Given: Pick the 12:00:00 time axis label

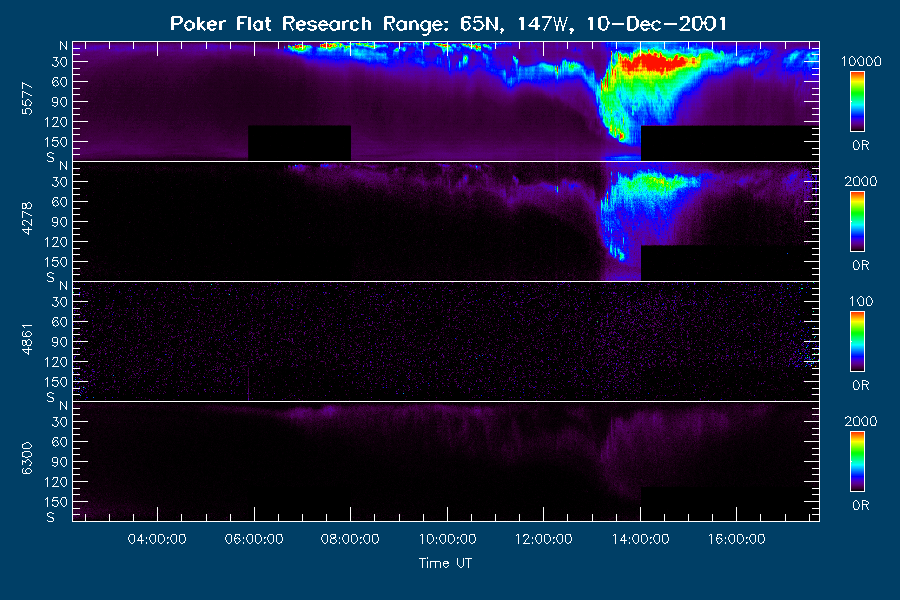Looking at the screenshot, I should [544, 539].
